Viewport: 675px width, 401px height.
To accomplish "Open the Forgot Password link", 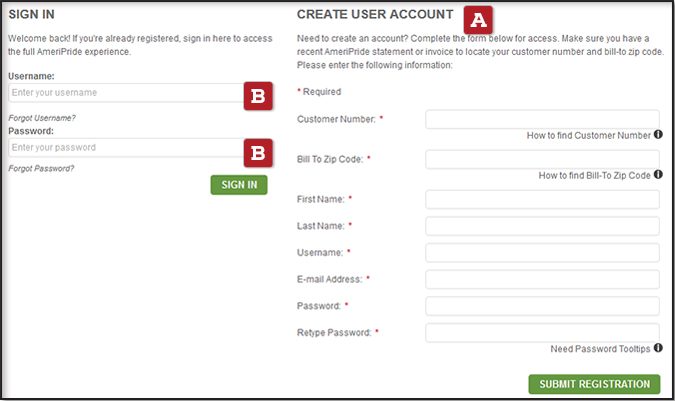I will coord(41,168).
